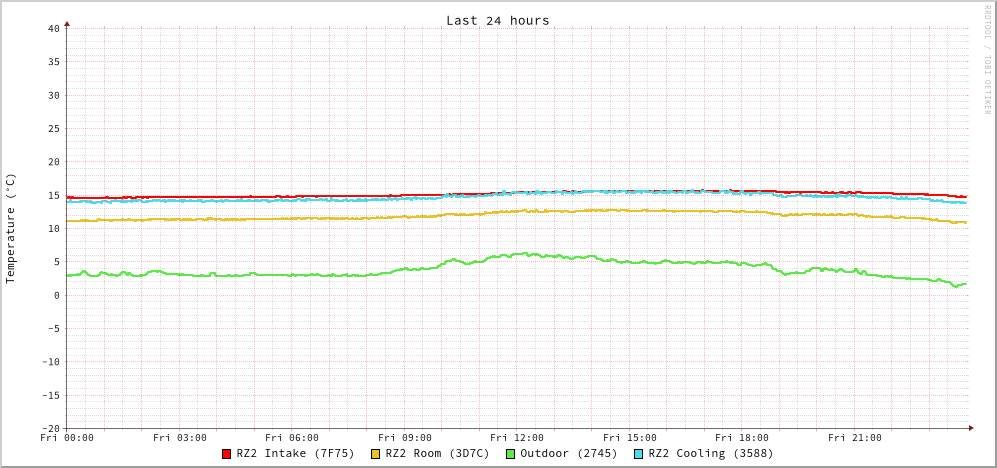Image resolution: width=997 pixels, height=468 pixels.
Task: Click the arrowhead at the x-axis right end
Action: click(x=970, y=428)
